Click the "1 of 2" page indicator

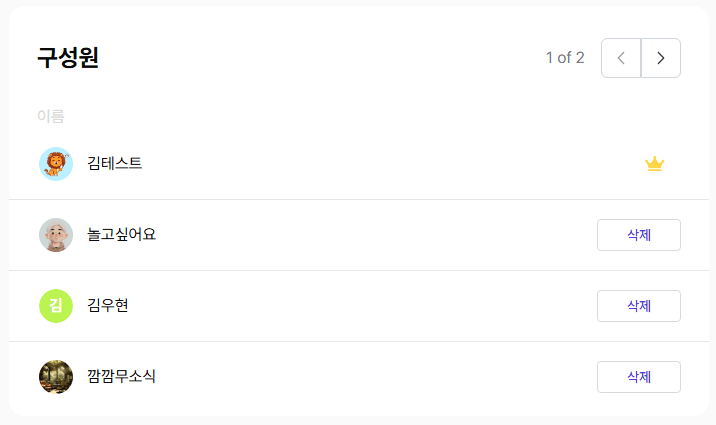(x=565, y=58)
